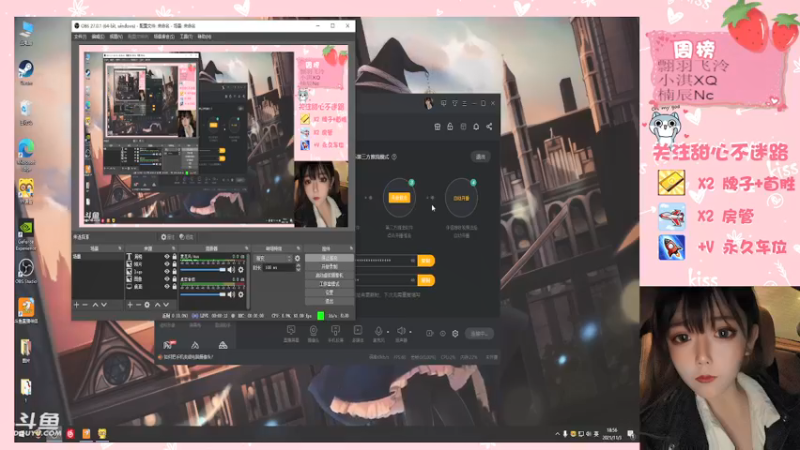Mute the microphone channel in mixer
800x450 pixels.
tap(231, 269)
